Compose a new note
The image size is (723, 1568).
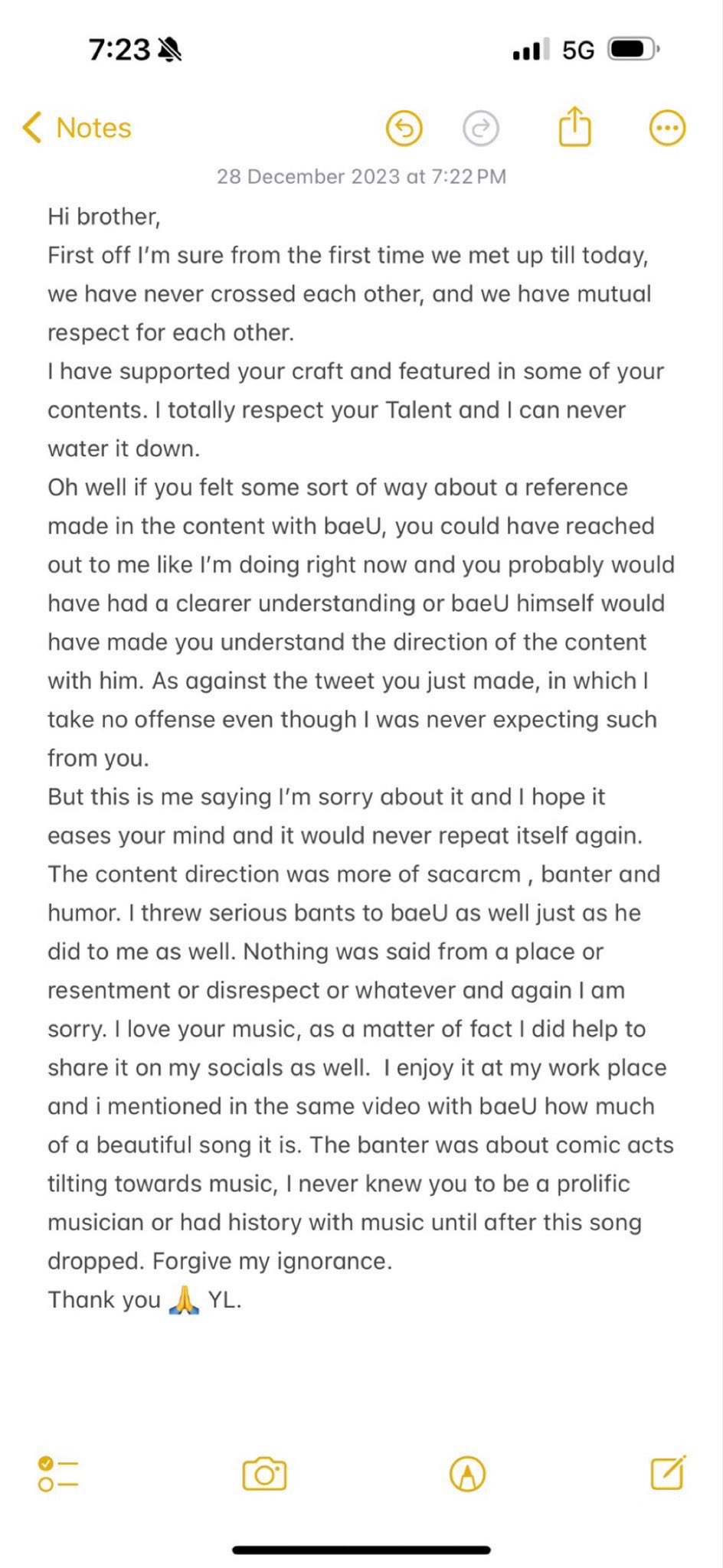coord(668,1472)
